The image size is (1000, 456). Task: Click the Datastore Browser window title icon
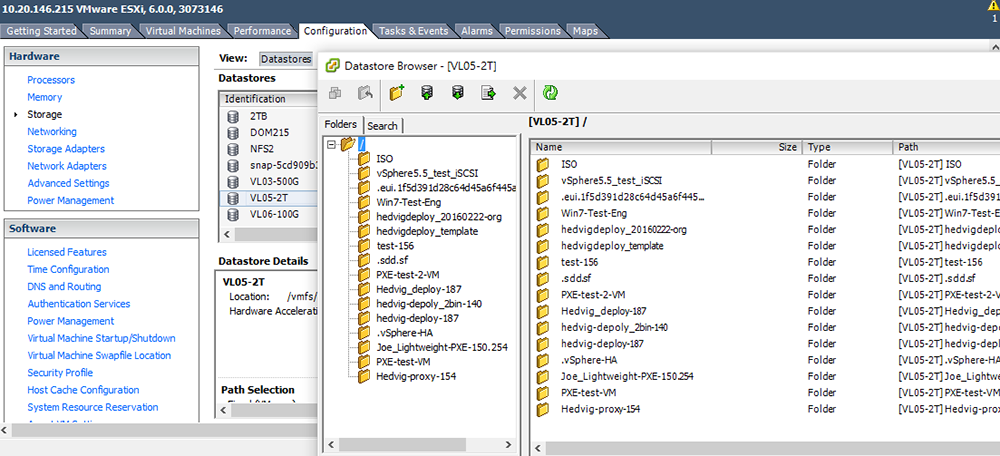tap(332, 66)
